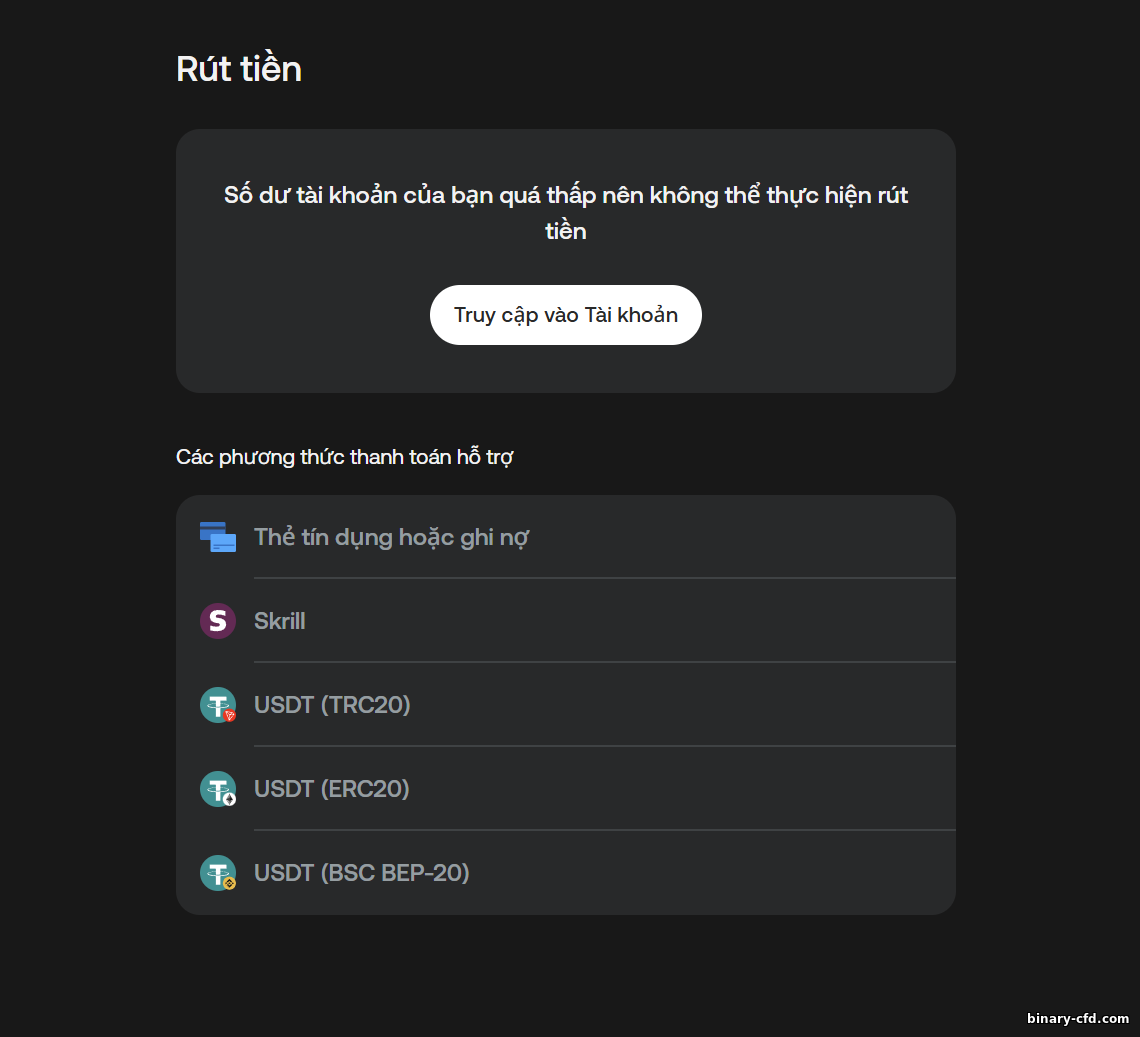Click the binary-cfd.com watermark
This screenshot has height=1037, width=1140.
click(1077, 1018)
